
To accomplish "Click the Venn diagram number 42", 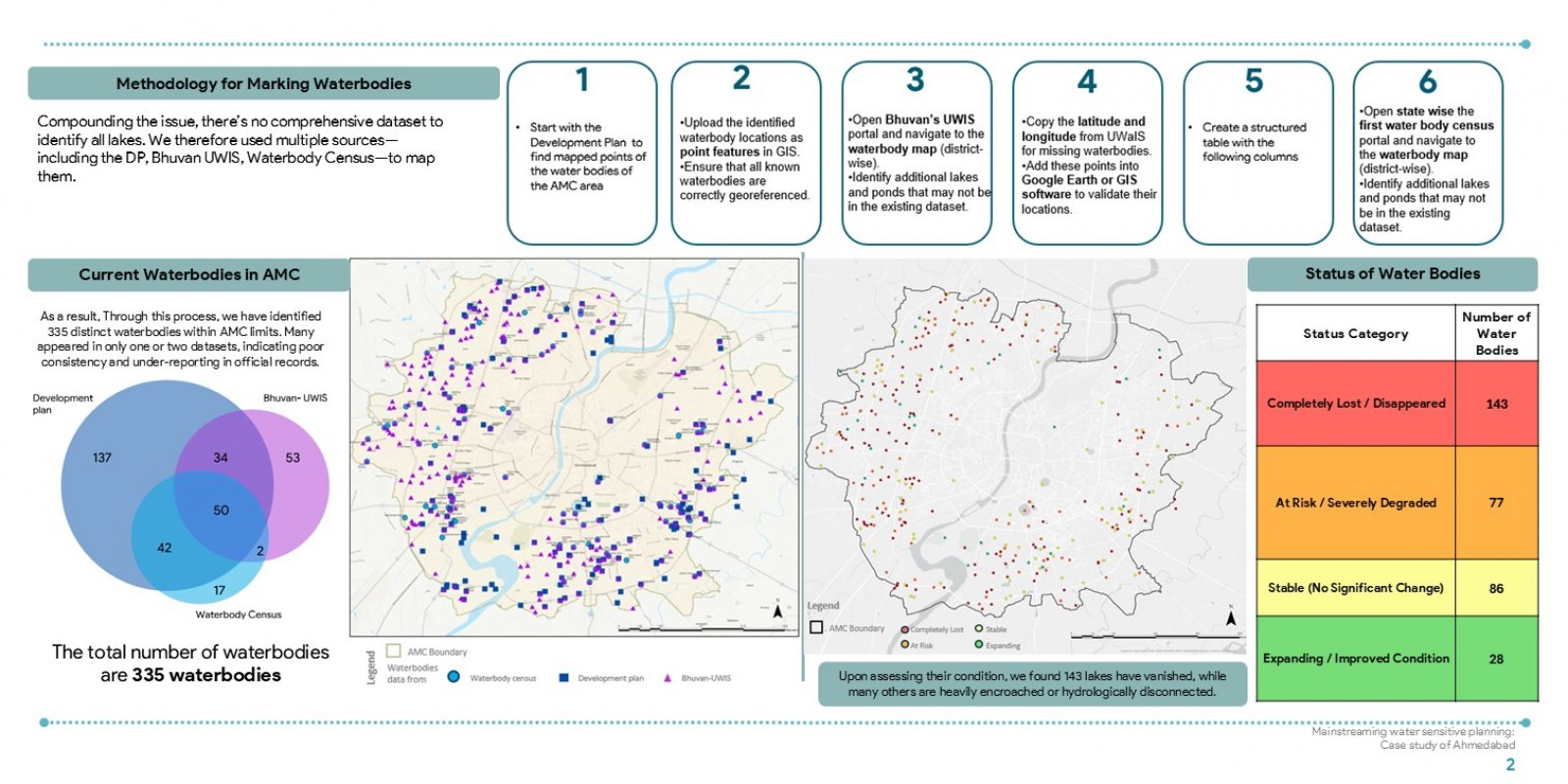I will pos(165,548).
